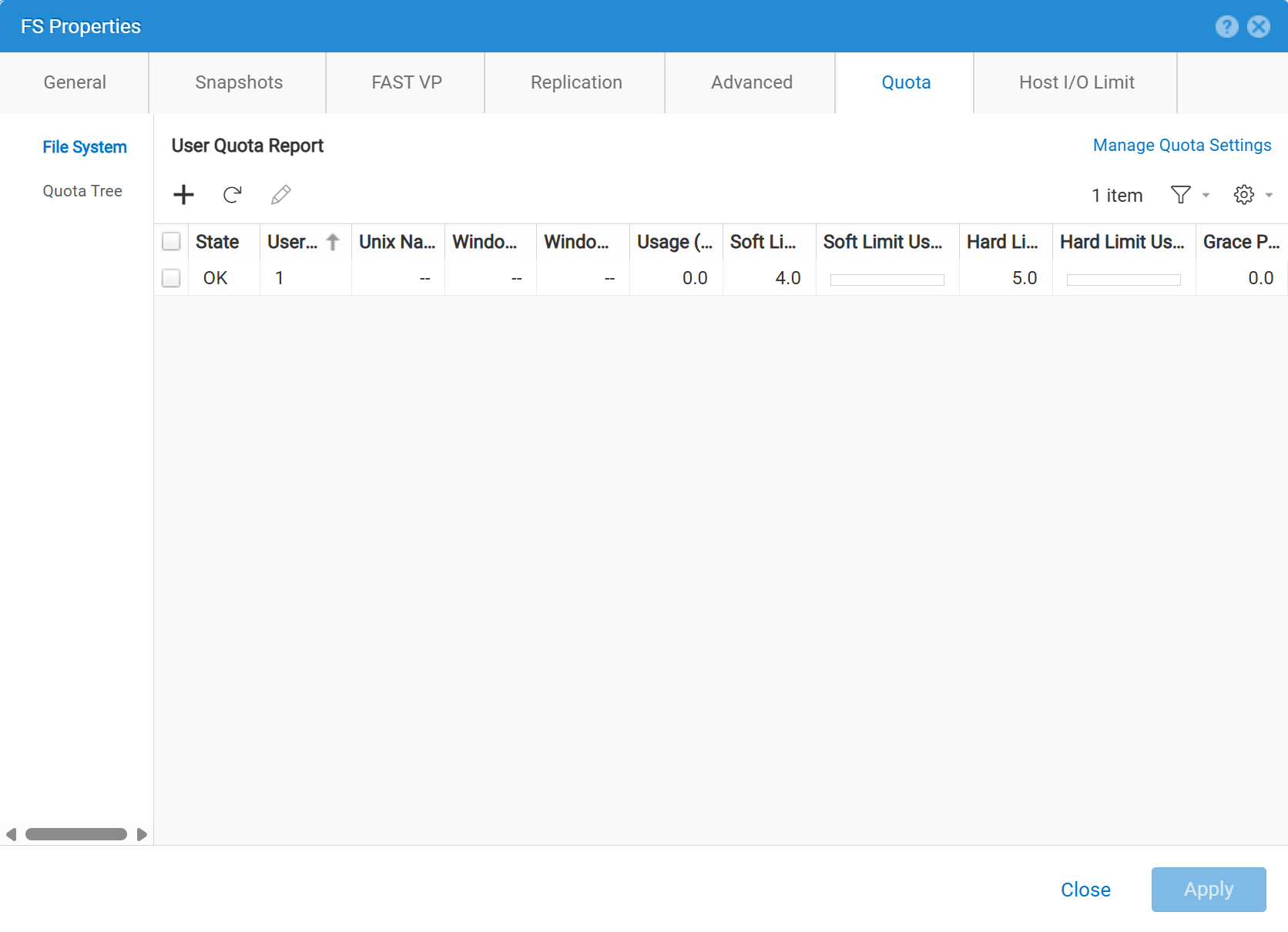
Task: Click the Soft Limit Usage progress bar
Action: (x=887, y=280)
